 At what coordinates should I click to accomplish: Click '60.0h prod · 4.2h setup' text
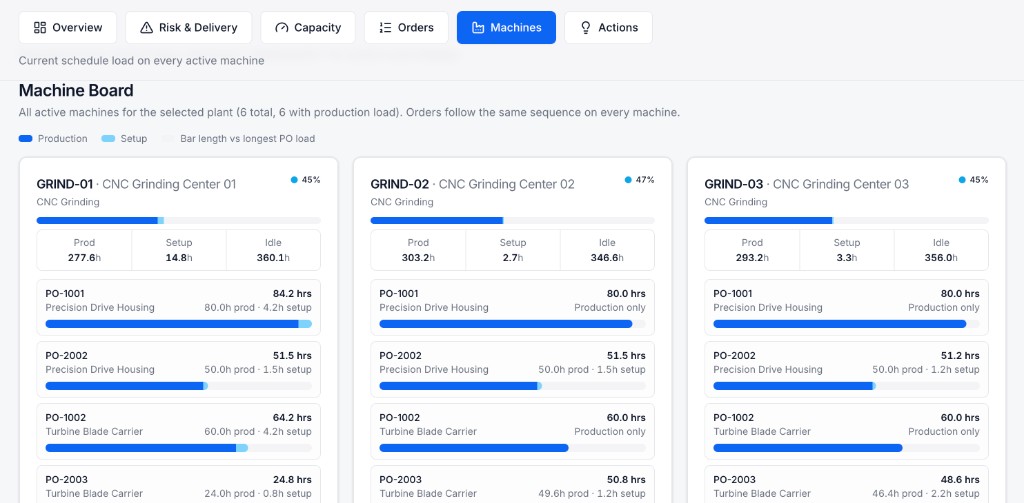click(x=258, y=432)
